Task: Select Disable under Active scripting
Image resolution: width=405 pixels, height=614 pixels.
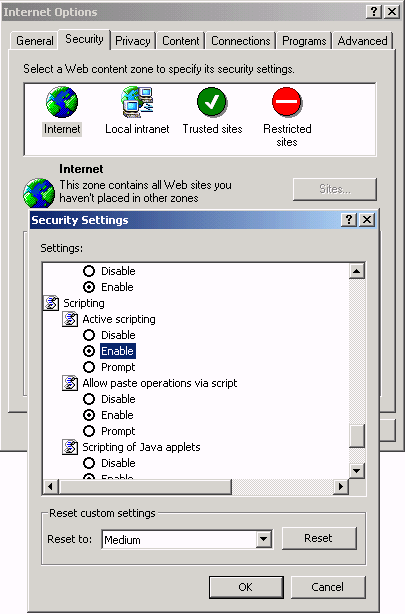Action: pyautogui.click(x=89, y=335)
